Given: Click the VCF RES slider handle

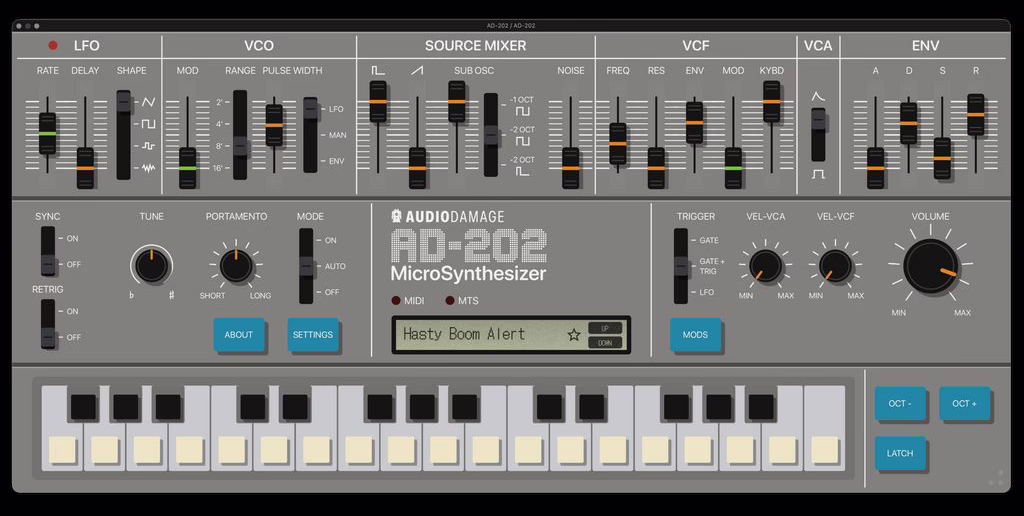Looking at the screenshot, I should point(656,168).
